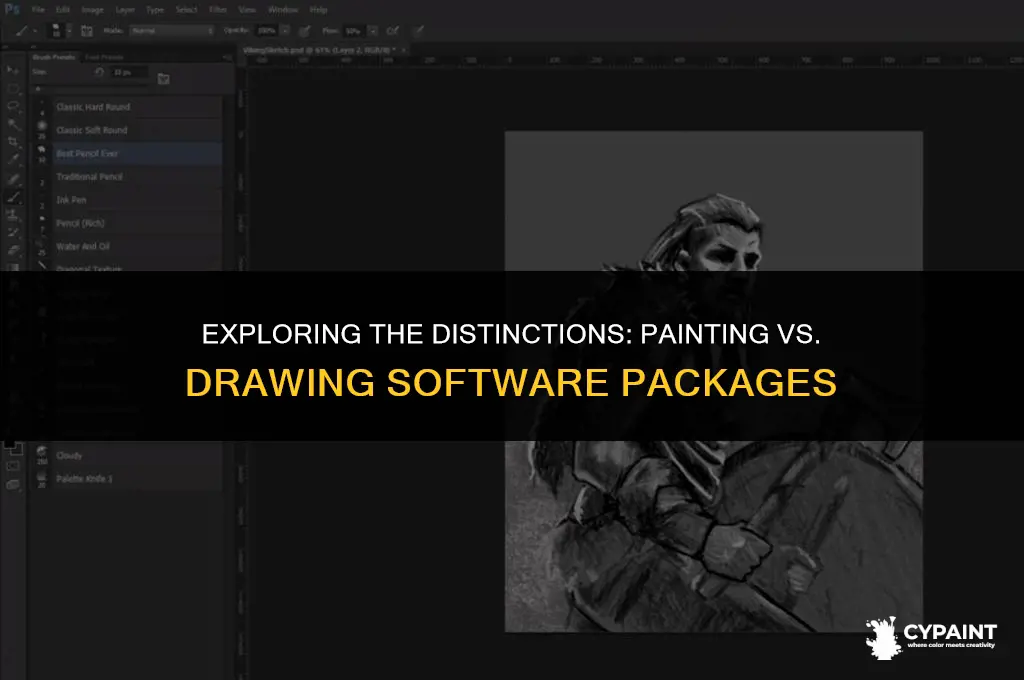
Task: Choose the Palette Knife 1 brush
Action: tap(128, 479)
